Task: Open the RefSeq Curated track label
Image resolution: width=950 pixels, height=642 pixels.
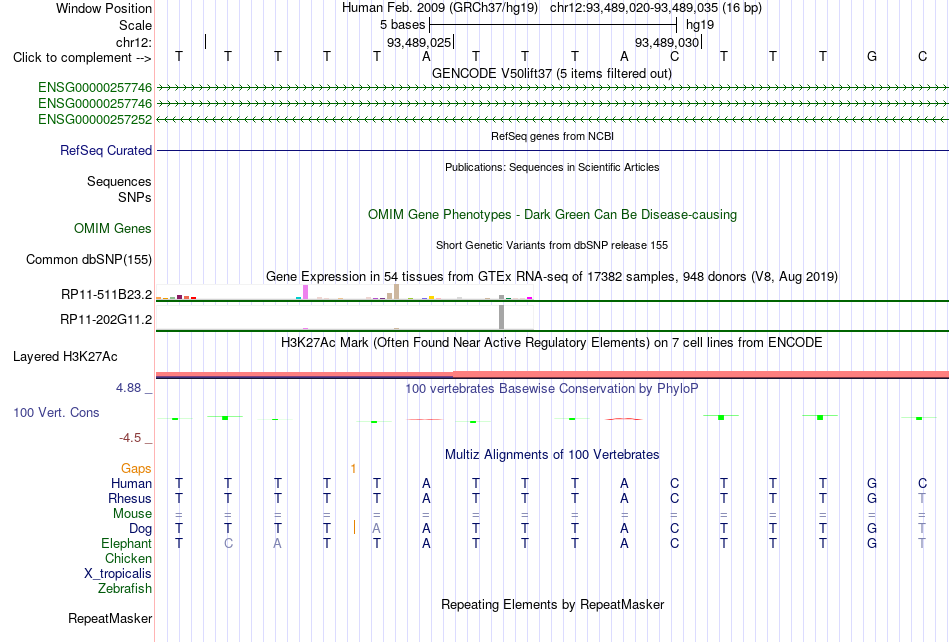Action: click(x=105, y=150)
